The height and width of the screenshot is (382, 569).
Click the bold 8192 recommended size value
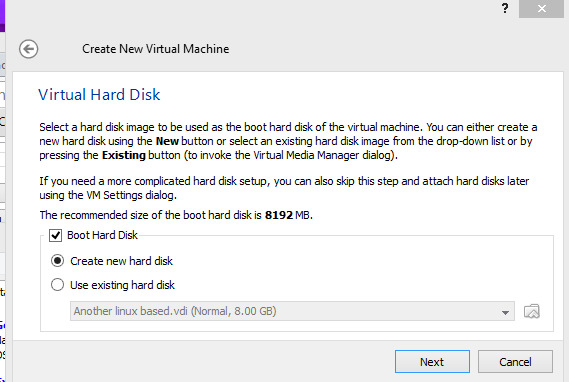point(279,215)
